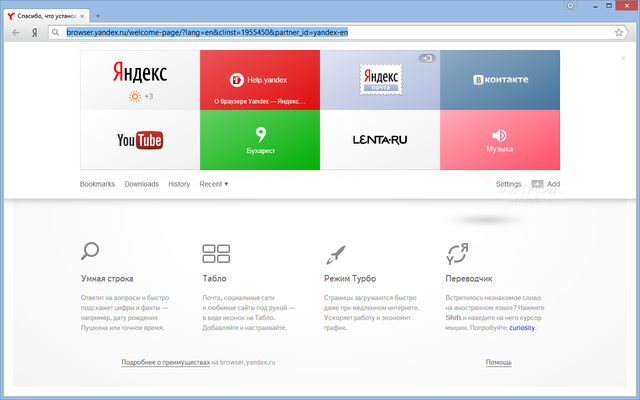Open the settings gear icon in the title bar
This screenshot has width=640, height=400.
click(x=570, y=6)
